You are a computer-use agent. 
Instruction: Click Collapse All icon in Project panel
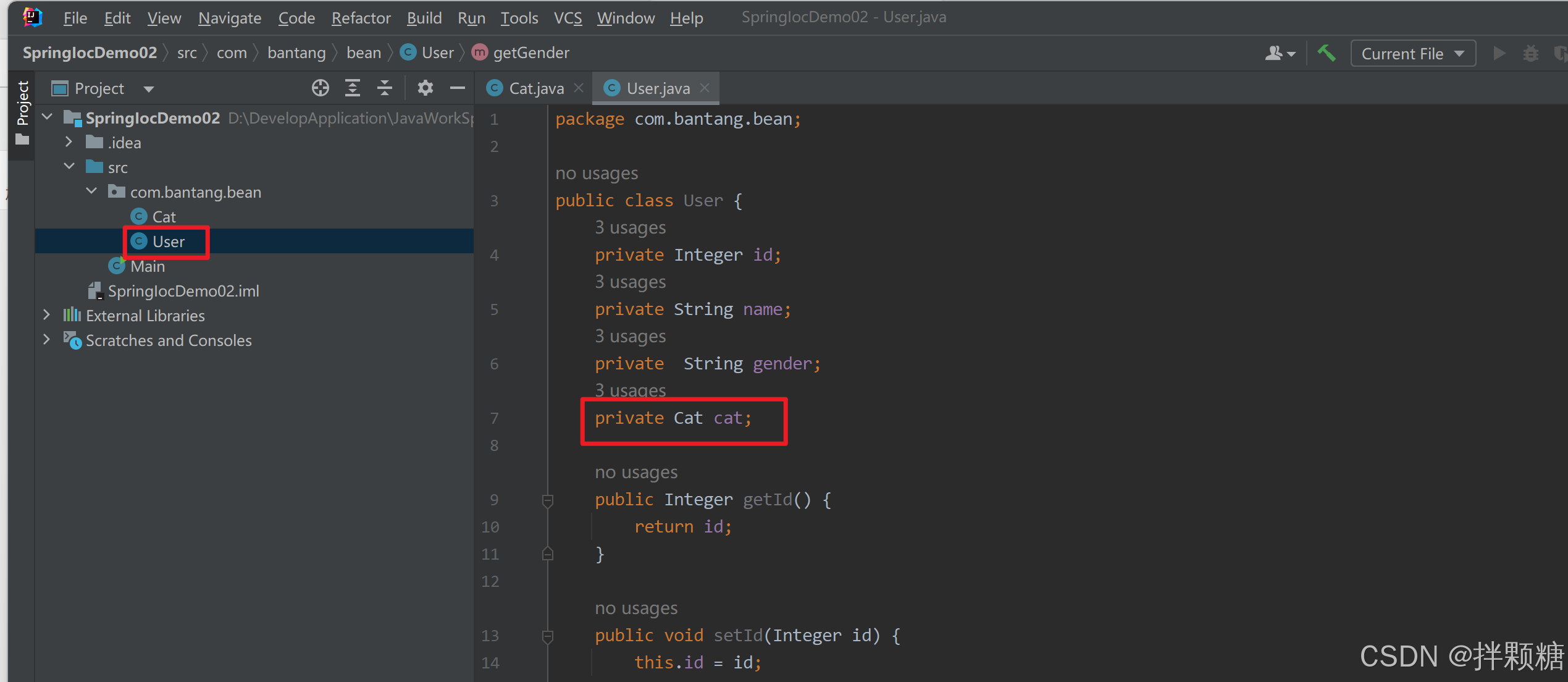click(x=384, y=88)
